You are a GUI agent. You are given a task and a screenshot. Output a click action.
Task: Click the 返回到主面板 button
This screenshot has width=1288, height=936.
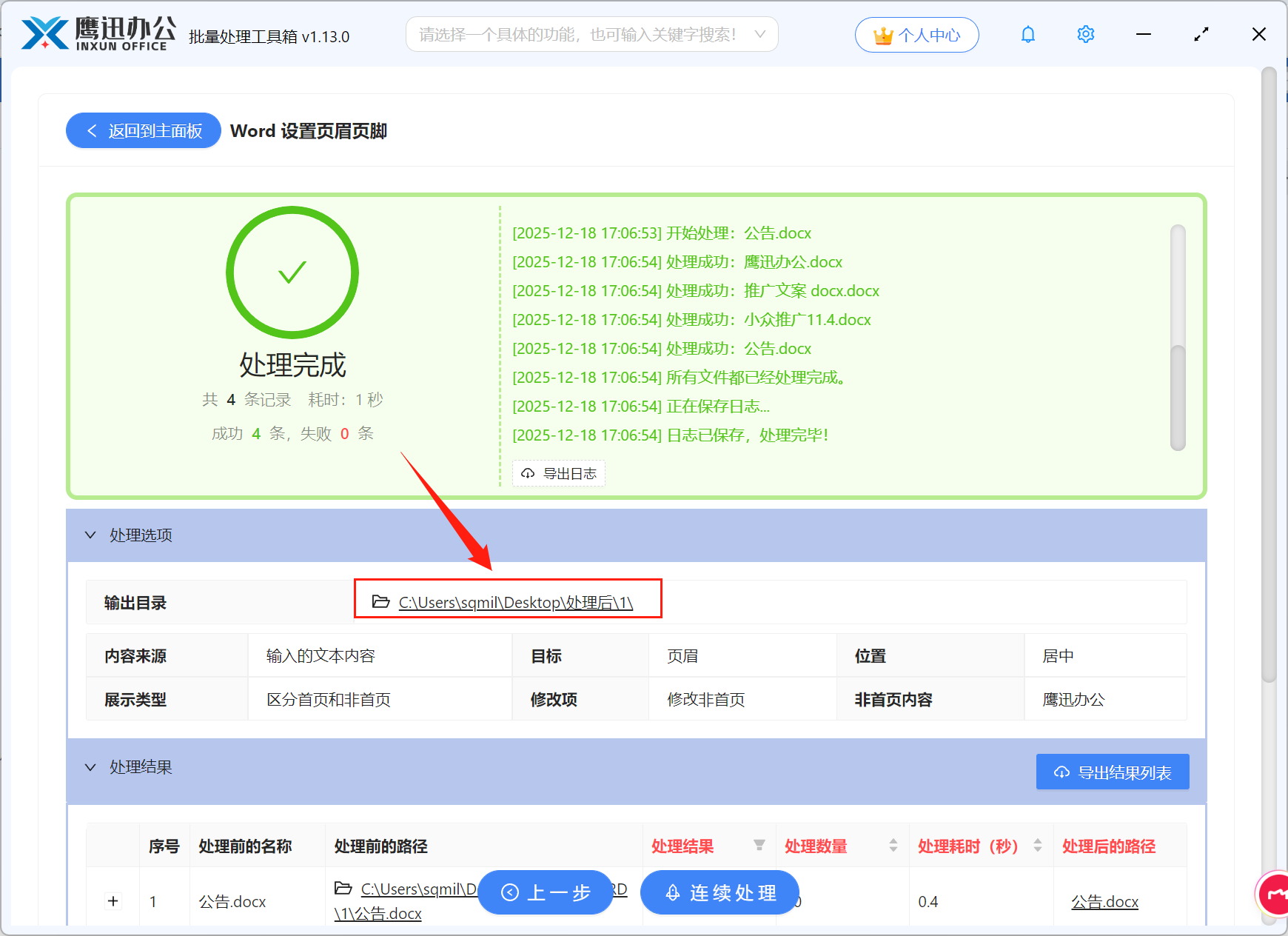click(143, 130)
